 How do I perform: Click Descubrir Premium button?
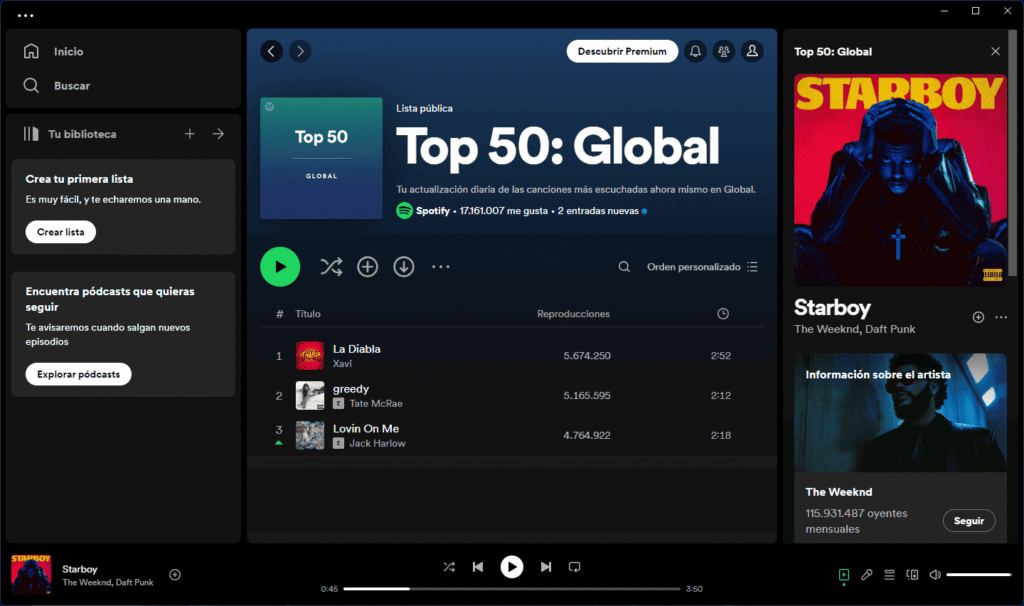[622, 51]
